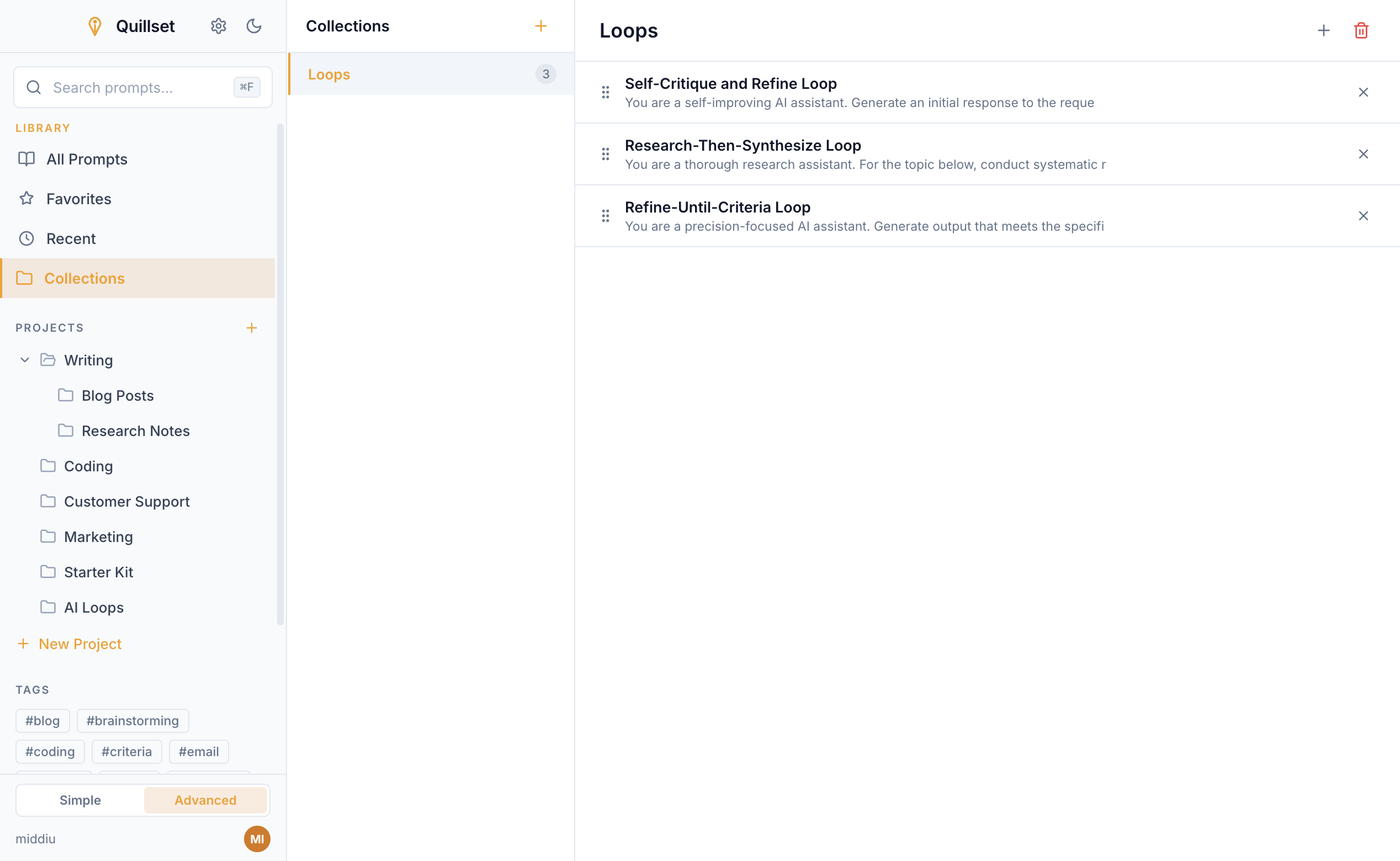Filter by the #blog tag
This screenshot has height=861, width=1400.
[x=43, y=721]
